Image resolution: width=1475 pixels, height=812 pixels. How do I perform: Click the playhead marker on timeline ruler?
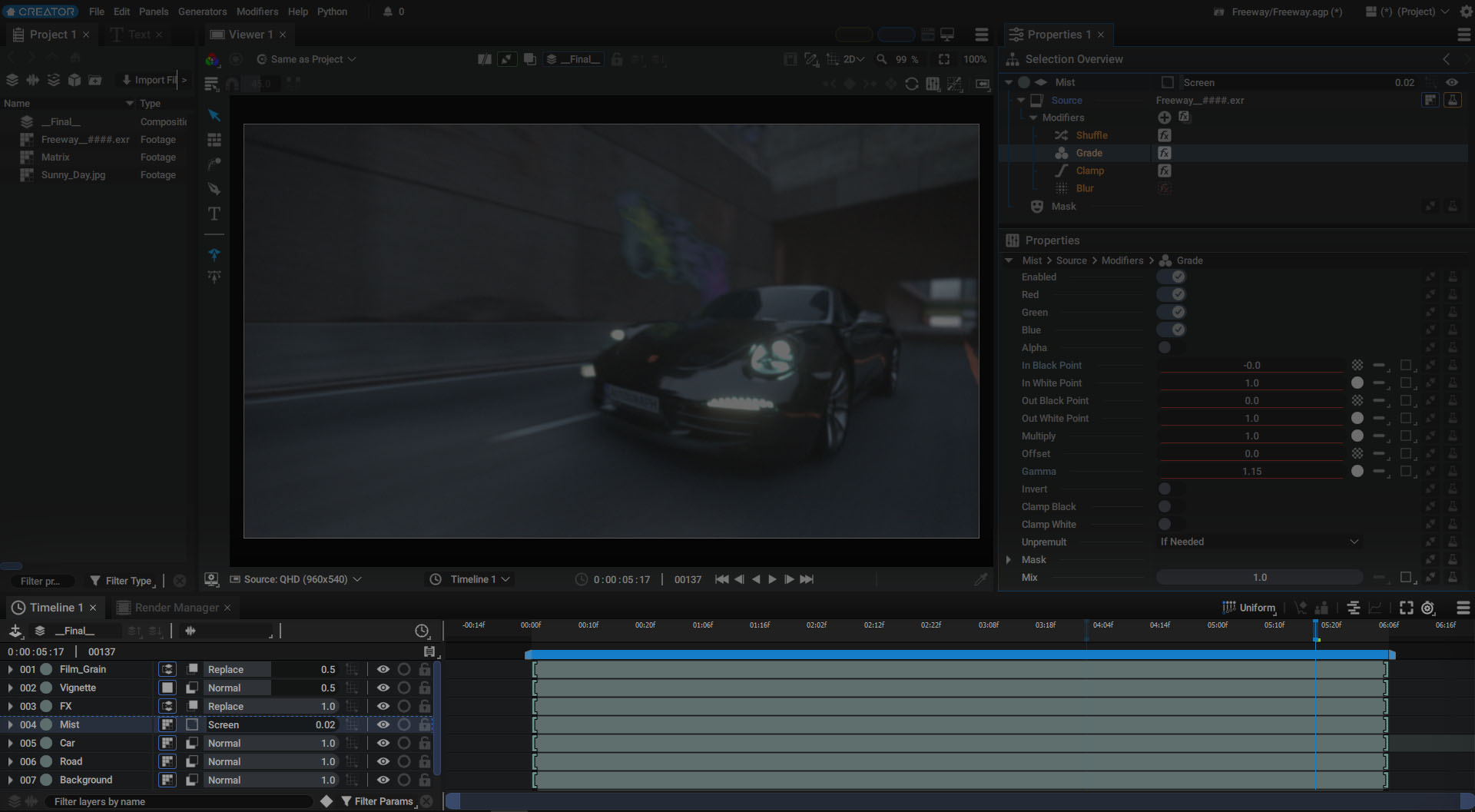pos(1316,631)
